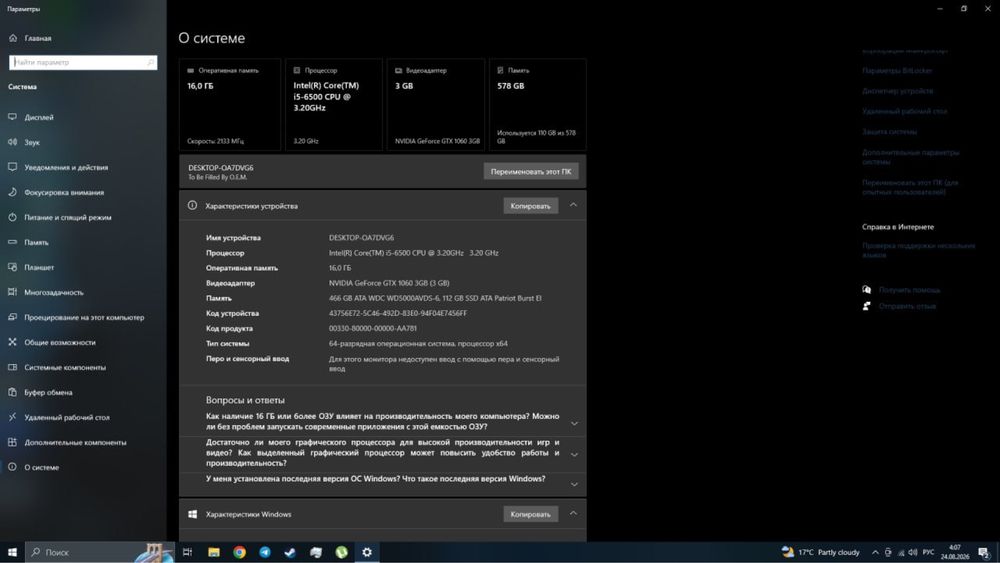1000x563 pixels.
Task: Copy device specs with Копировать button
Action: tap(531, 206)
